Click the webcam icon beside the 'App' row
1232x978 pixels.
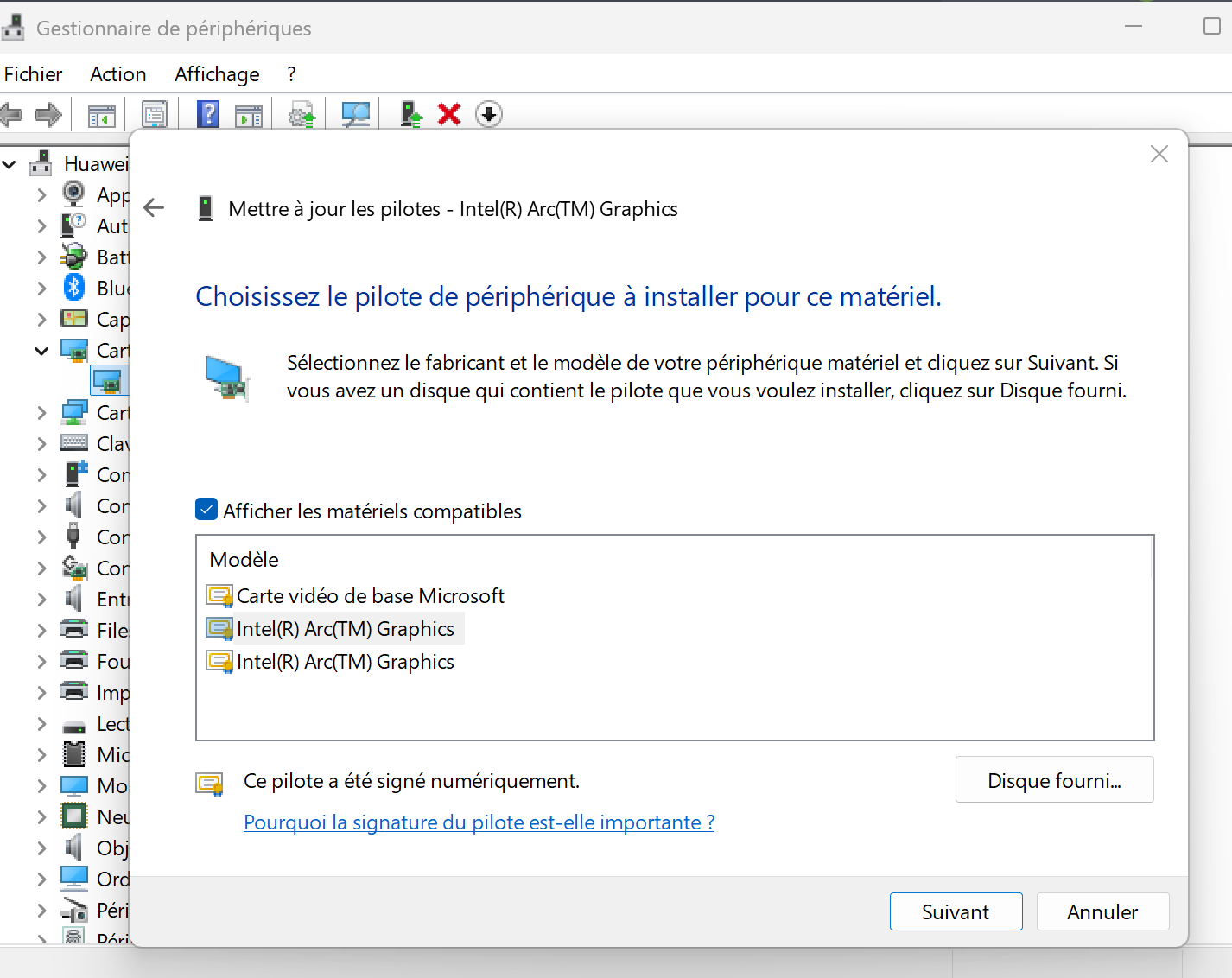click(x=74, y=194)
